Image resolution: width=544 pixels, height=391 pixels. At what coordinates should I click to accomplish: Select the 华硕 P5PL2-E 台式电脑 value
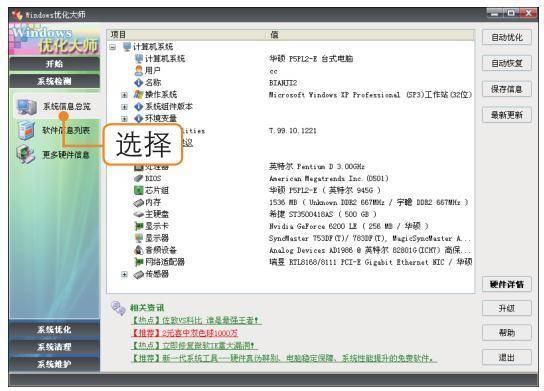coord(311,59)
